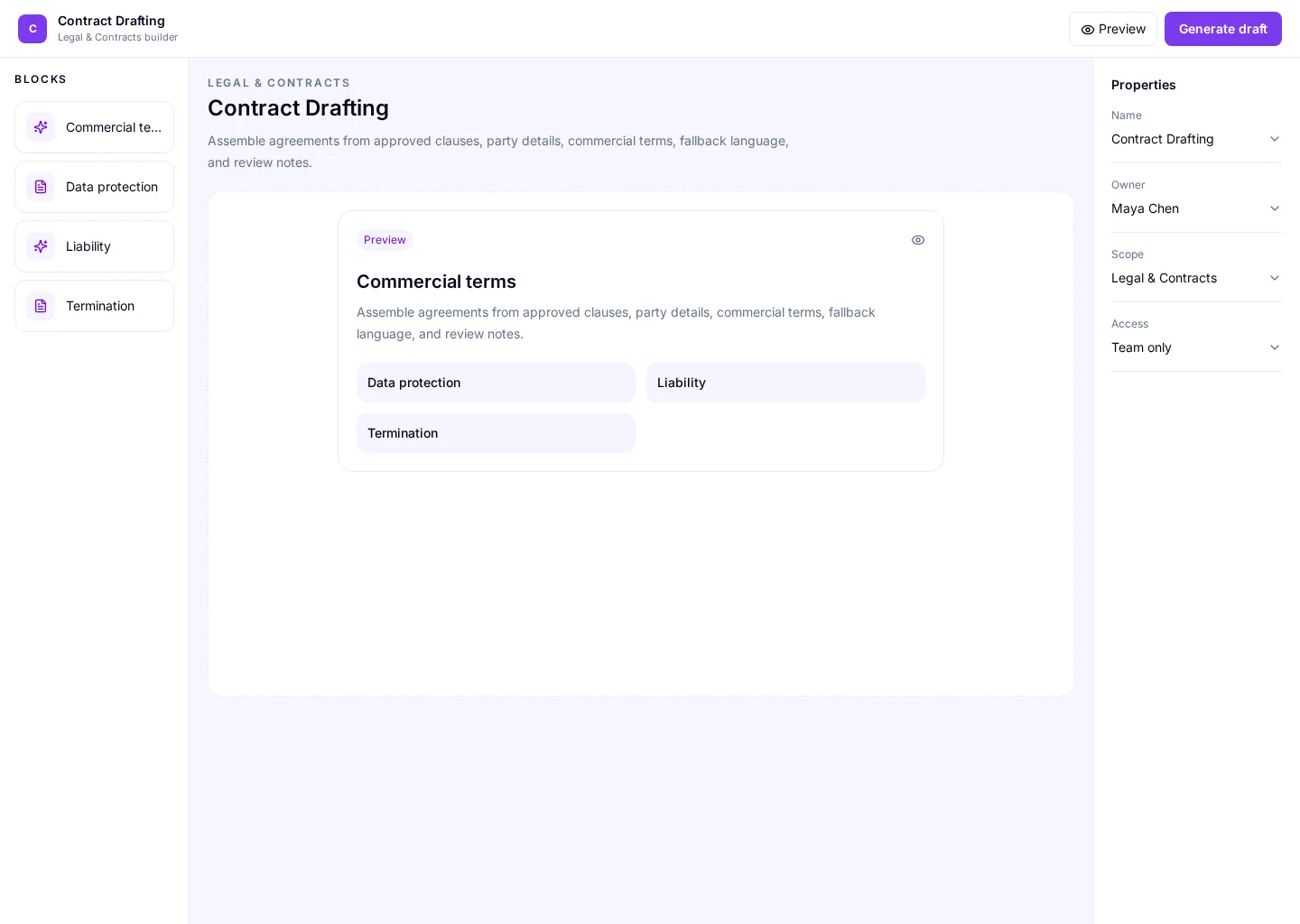Toggle the eye icon on the Commercial terms card

point(918,240)
